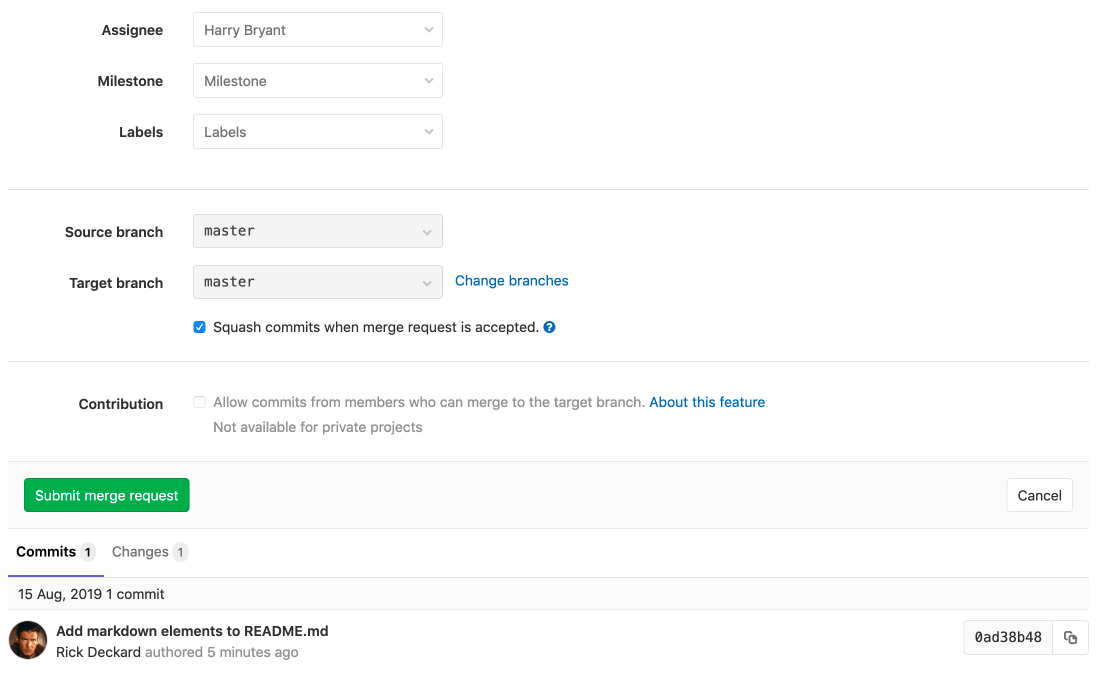Open the Target branch selector
This screenshot has height=673, width=1098.
coord(317,282)
